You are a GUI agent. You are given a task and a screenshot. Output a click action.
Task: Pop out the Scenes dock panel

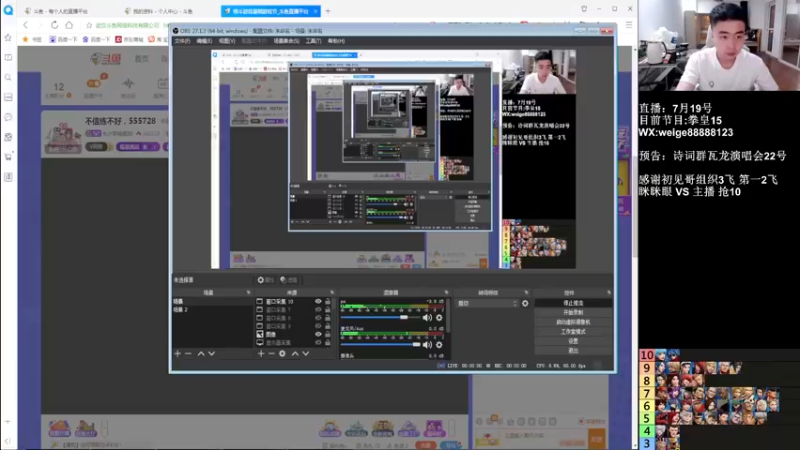click(x=248, y=293)
